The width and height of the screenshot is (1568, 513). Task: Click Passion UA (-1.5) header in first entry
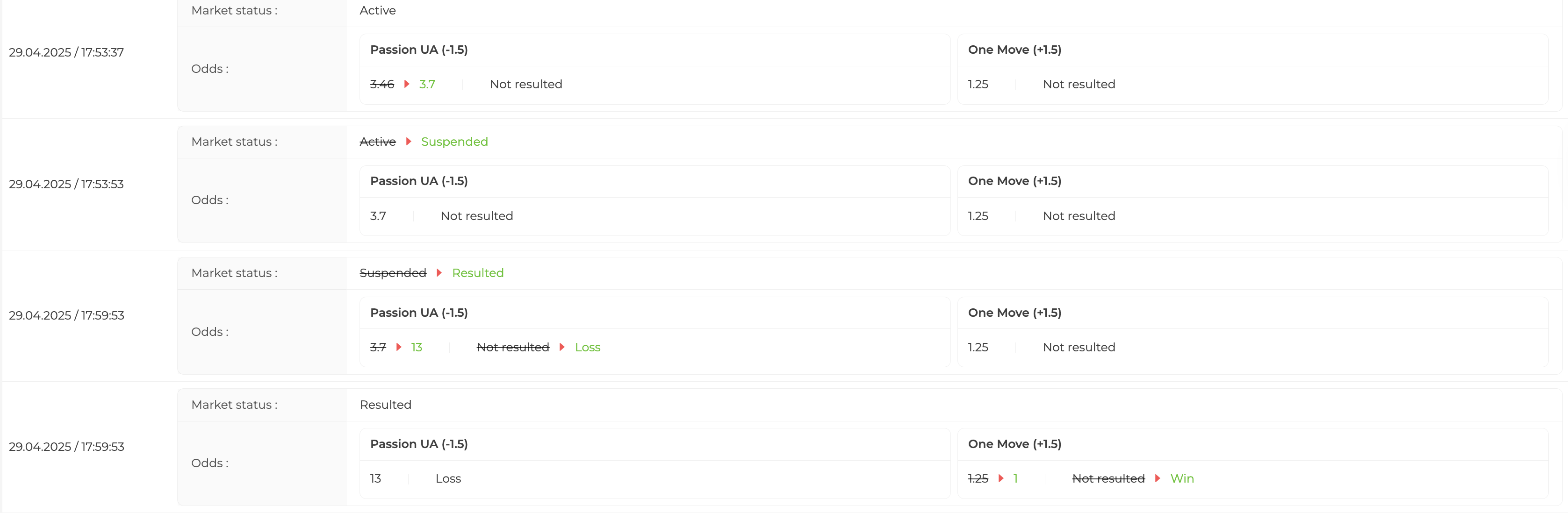pyautogui.click(x=419, y=50)
